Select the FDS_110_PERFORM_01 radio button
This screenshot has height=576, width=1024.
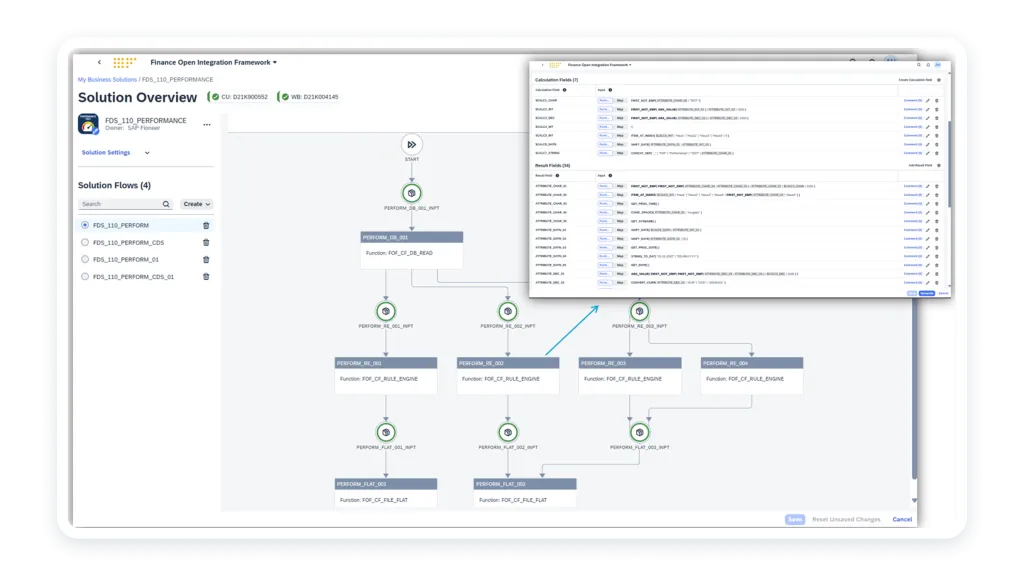[85, 259]
